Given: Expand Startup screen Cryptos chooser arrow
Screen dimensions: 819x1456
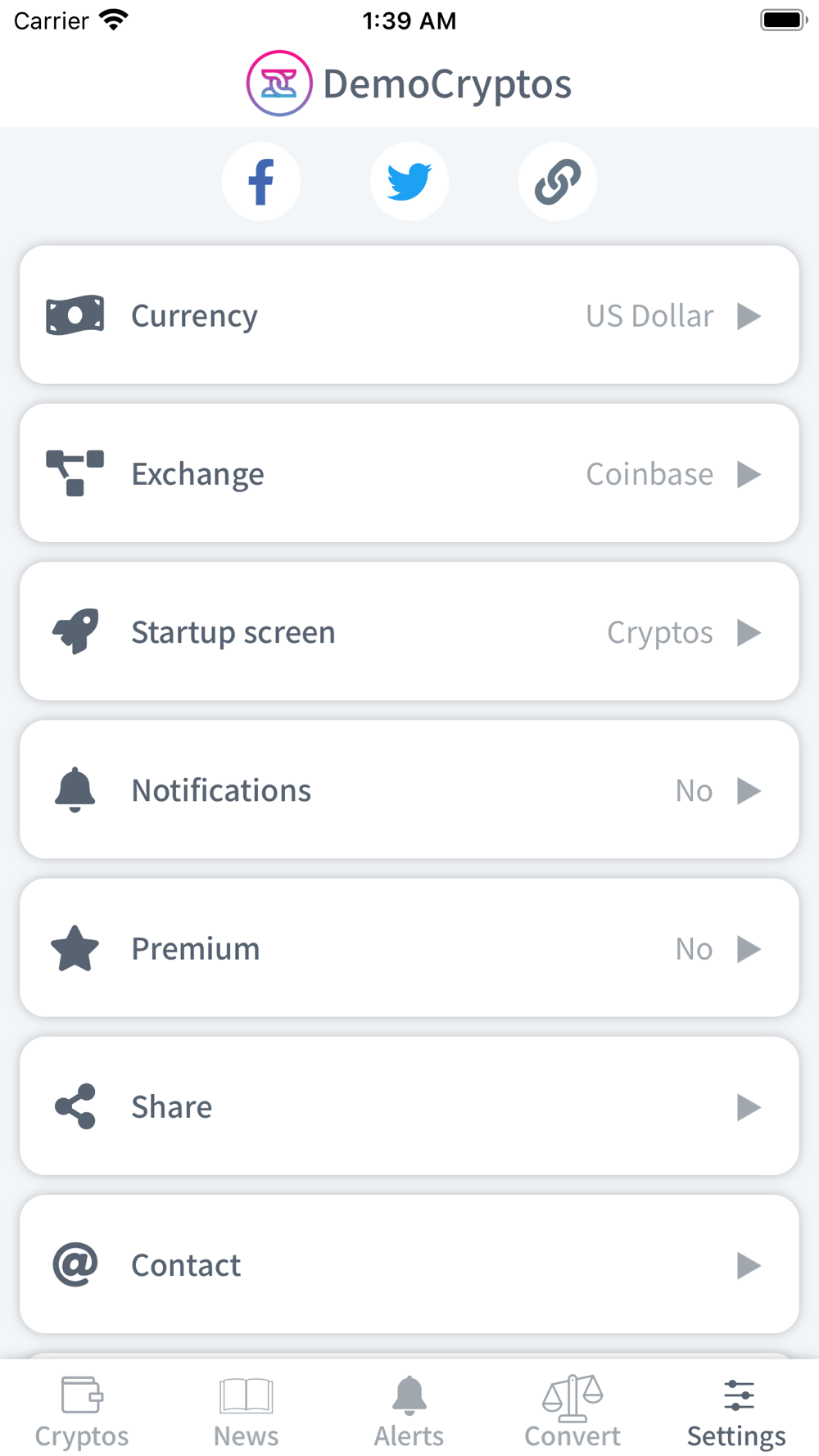Looking at the screenshot, I should (x=749, y=632).
